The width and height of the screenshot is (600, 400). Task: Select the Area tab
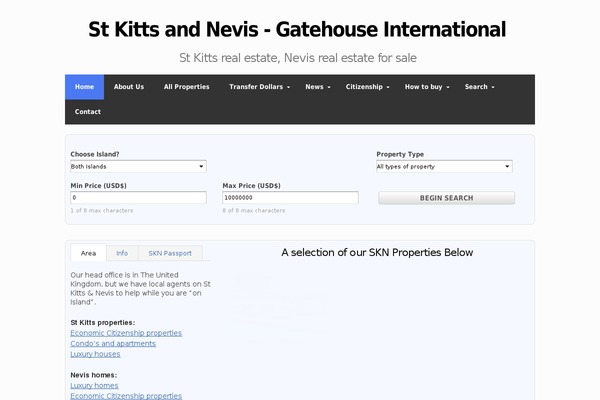coord(88,253)
